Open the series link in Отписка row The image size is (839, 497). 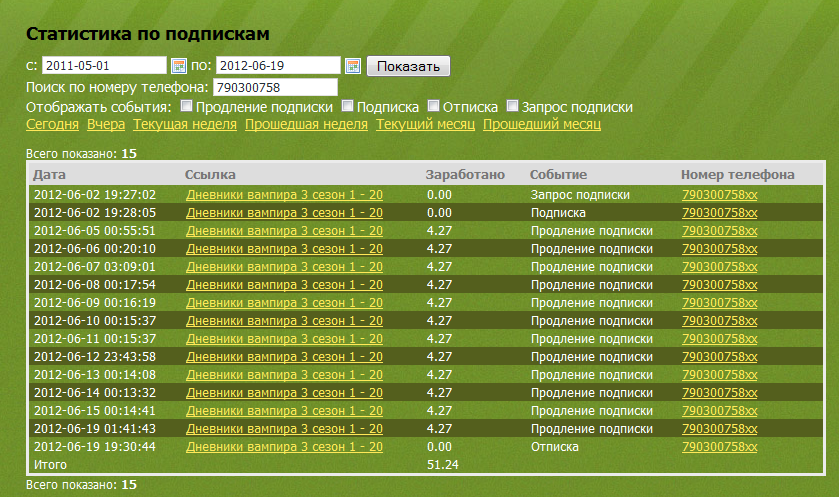click(x=284, y=447)
